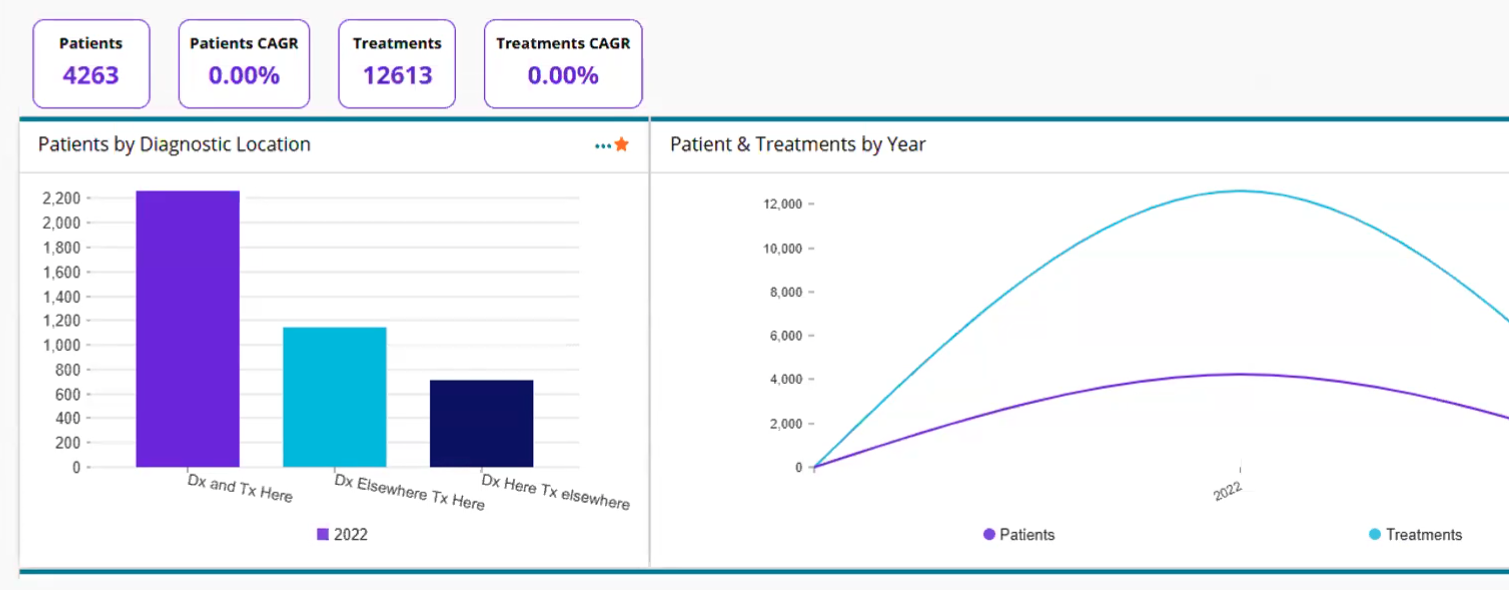This screenshot has width=1509, height=590.
Task: Select the Patients CAGR card
Action: point(244,64)
